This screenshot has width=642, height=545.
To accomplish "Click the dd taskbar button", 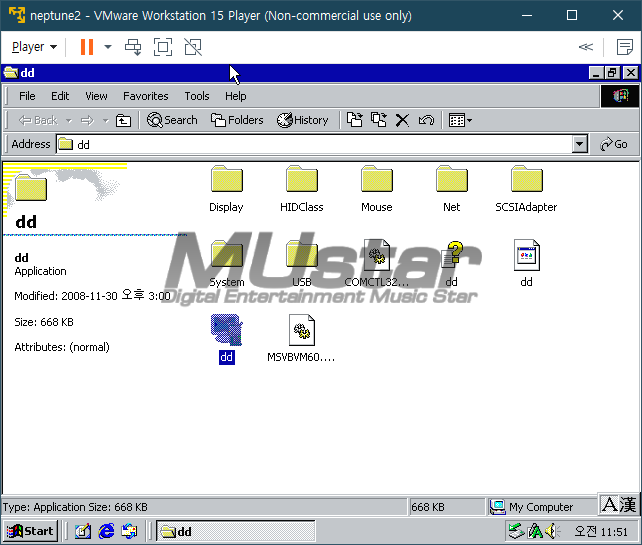I will (236, 531).
